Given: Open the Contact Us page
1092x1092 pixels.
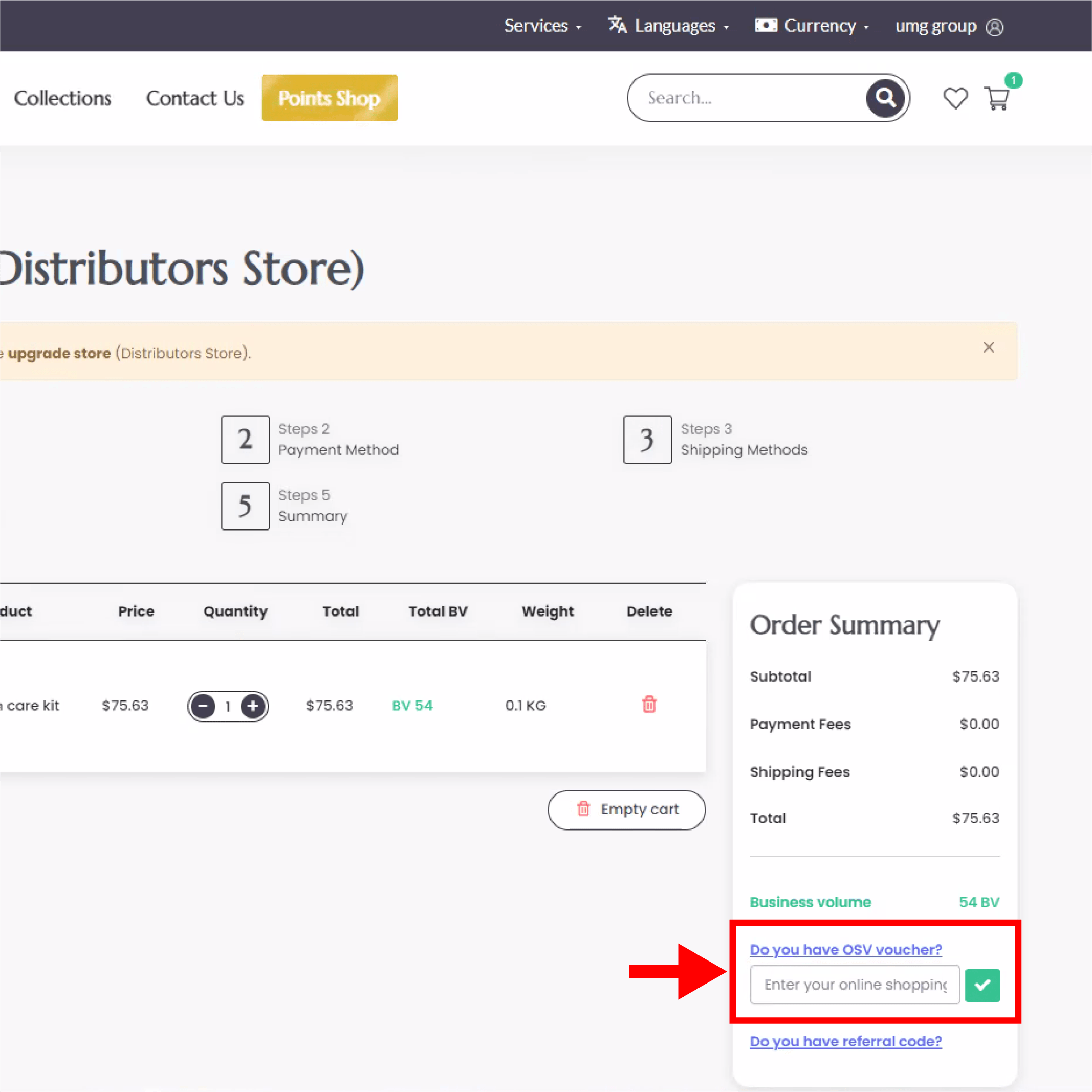Looking at the screenshot, I should [x=195, y=98].
